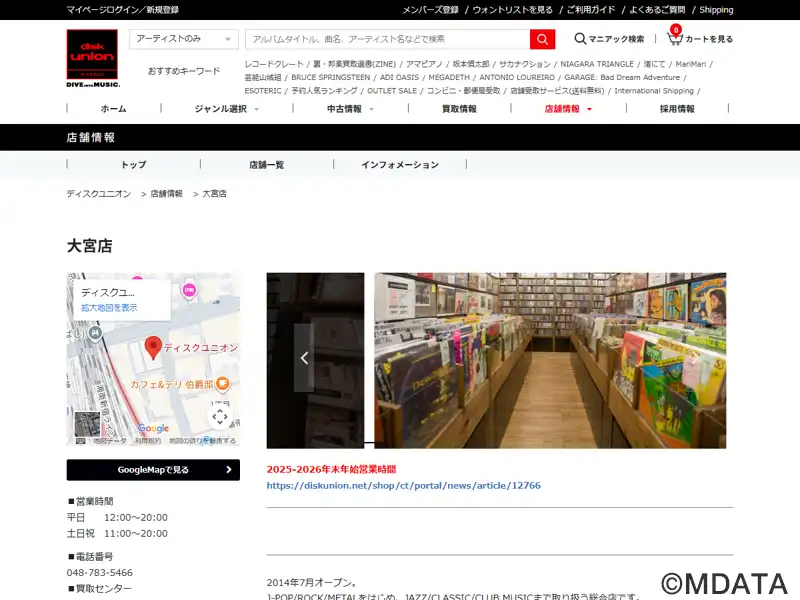Viewport: 800px width, 600px height.
Task: Click the store interior record shelves photo
Action: (x=550, y=360)
